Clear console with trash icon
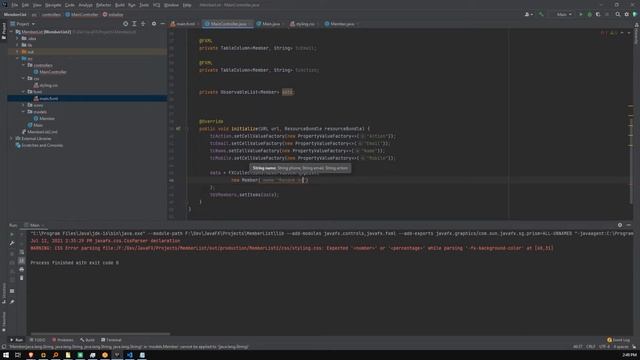Screen dimensions: 640x360 pyautogui.click(x=22, y=278)
